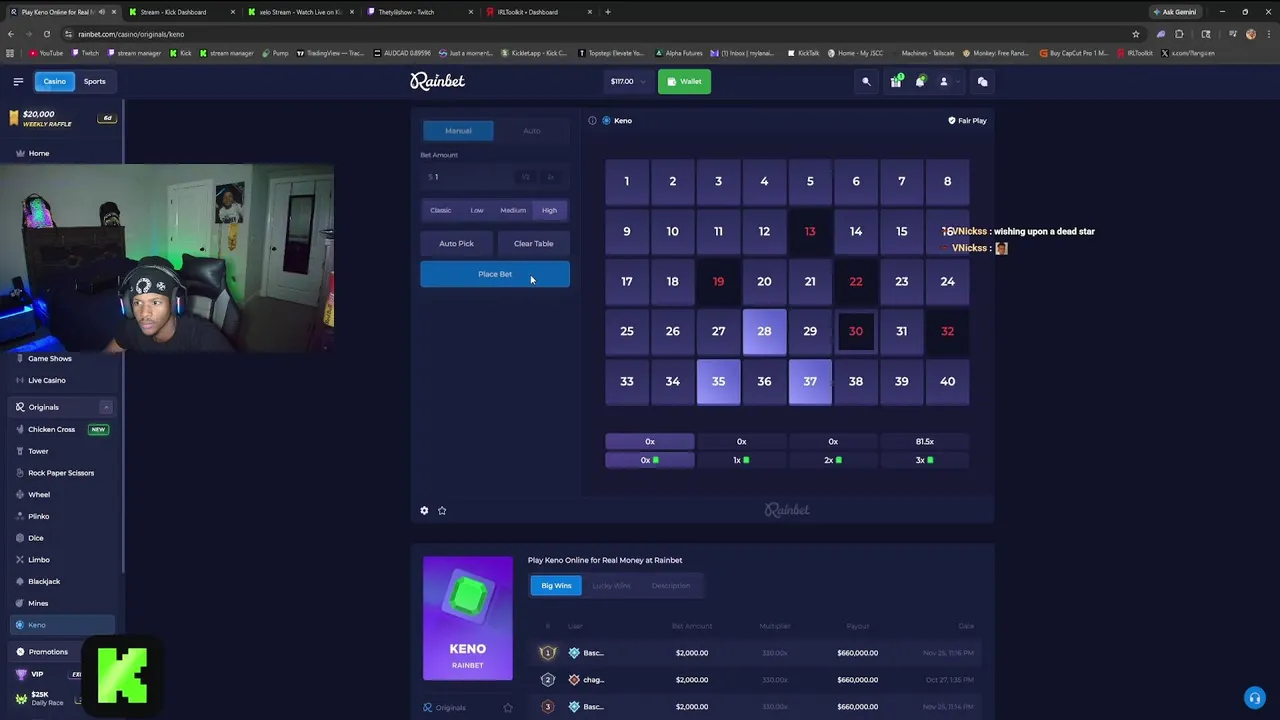Toggle the hamburger sidebar menu icon

click(x=18, y=81)
